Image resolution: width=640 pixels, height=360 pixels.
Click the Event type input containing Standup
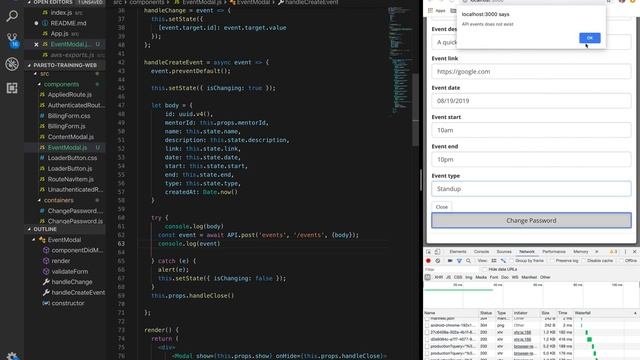point(531,189)
